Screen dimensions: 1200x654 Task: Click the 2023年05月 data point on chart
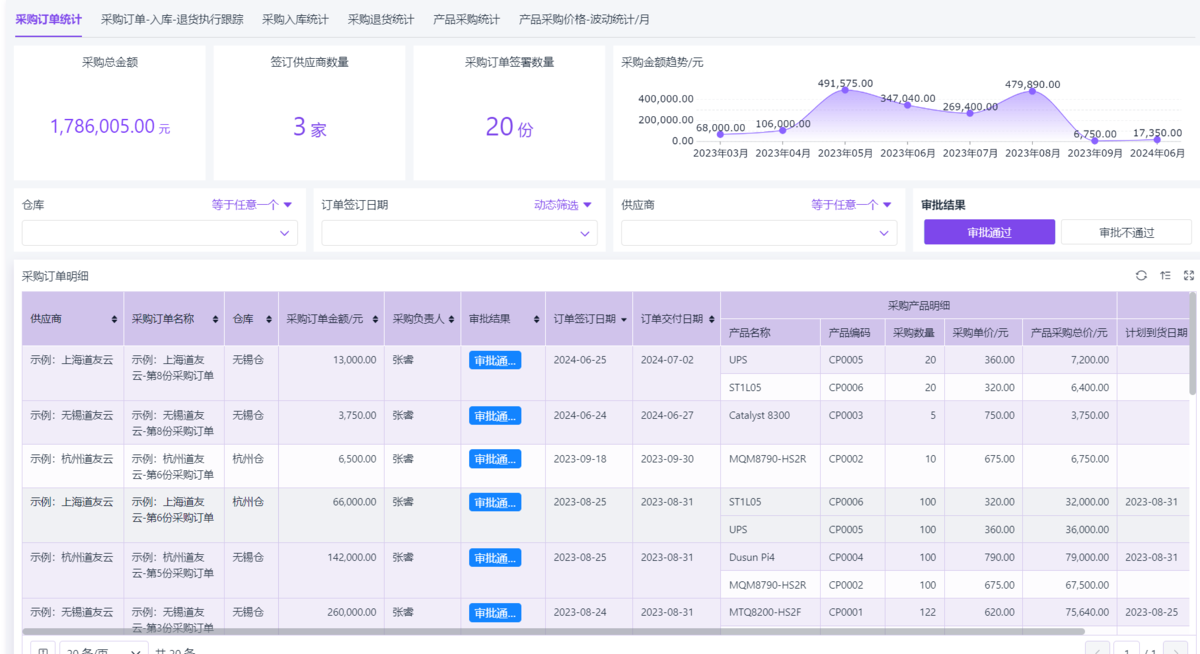coord(846,90)
